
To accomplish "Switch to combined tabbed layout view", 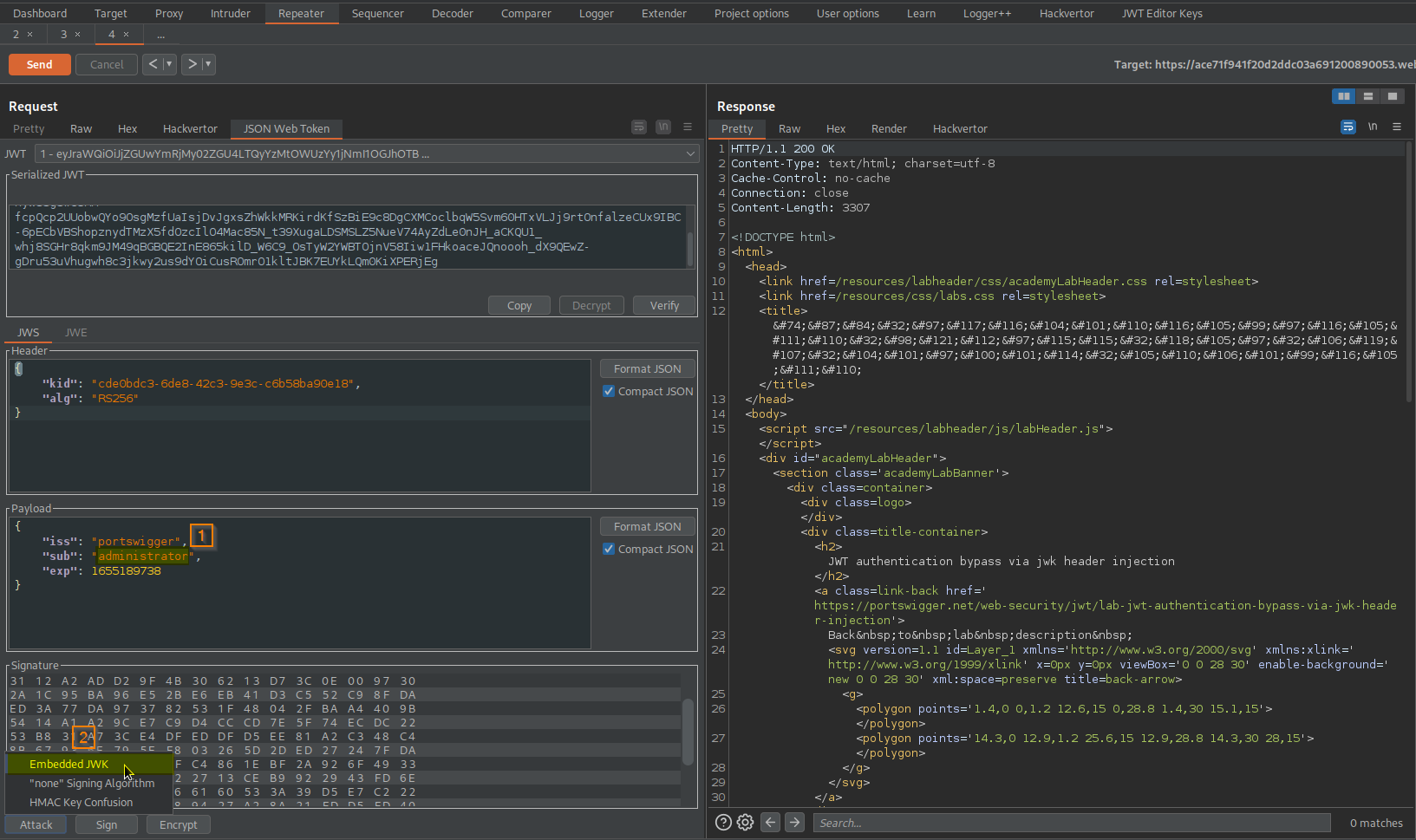I will tap(1393, 96).
